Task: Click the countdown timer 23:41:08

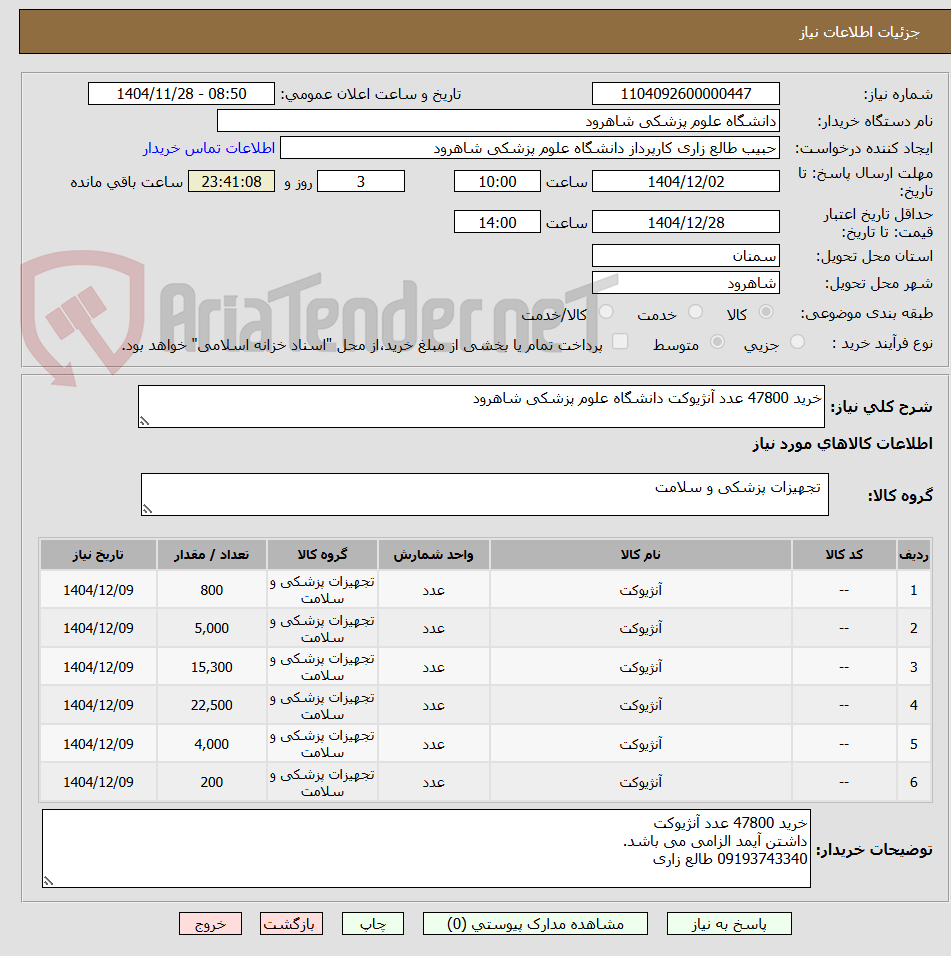Action: point(232,182)
